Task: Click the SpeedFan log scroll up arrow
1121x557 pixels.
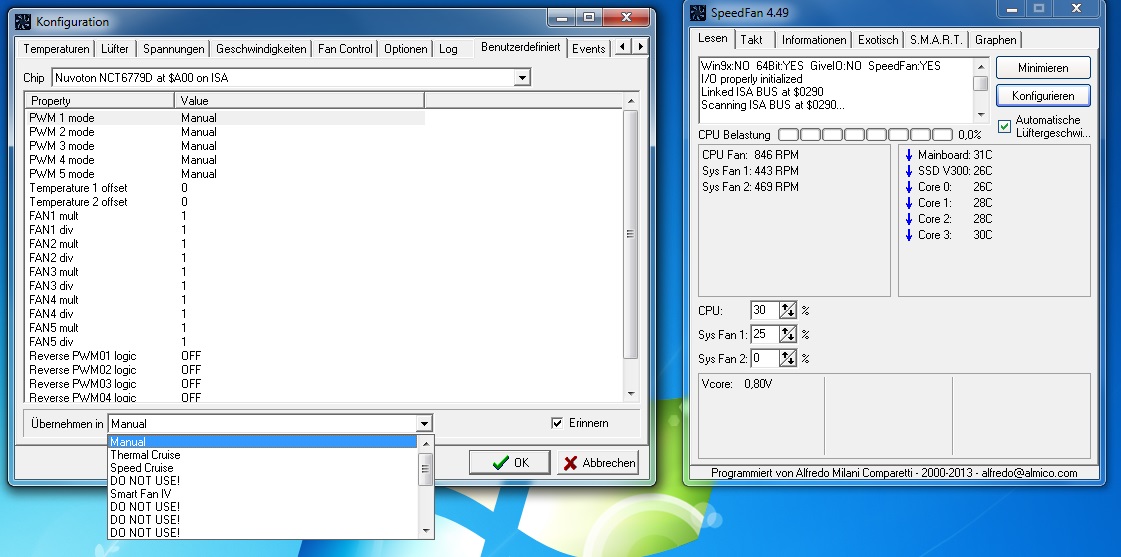Action: (x=981, y=65)
